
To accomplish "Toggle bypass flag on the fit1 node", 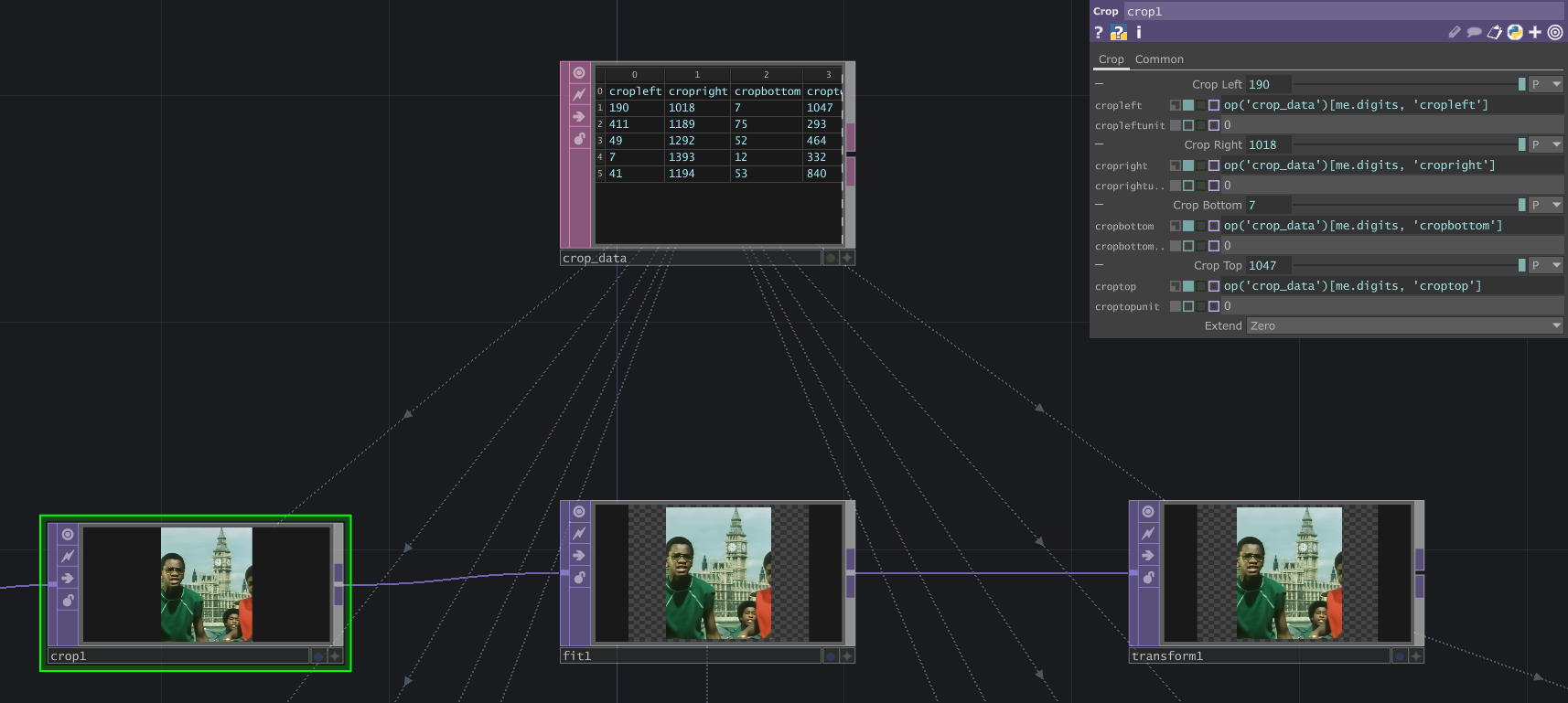I will point(579,533).
